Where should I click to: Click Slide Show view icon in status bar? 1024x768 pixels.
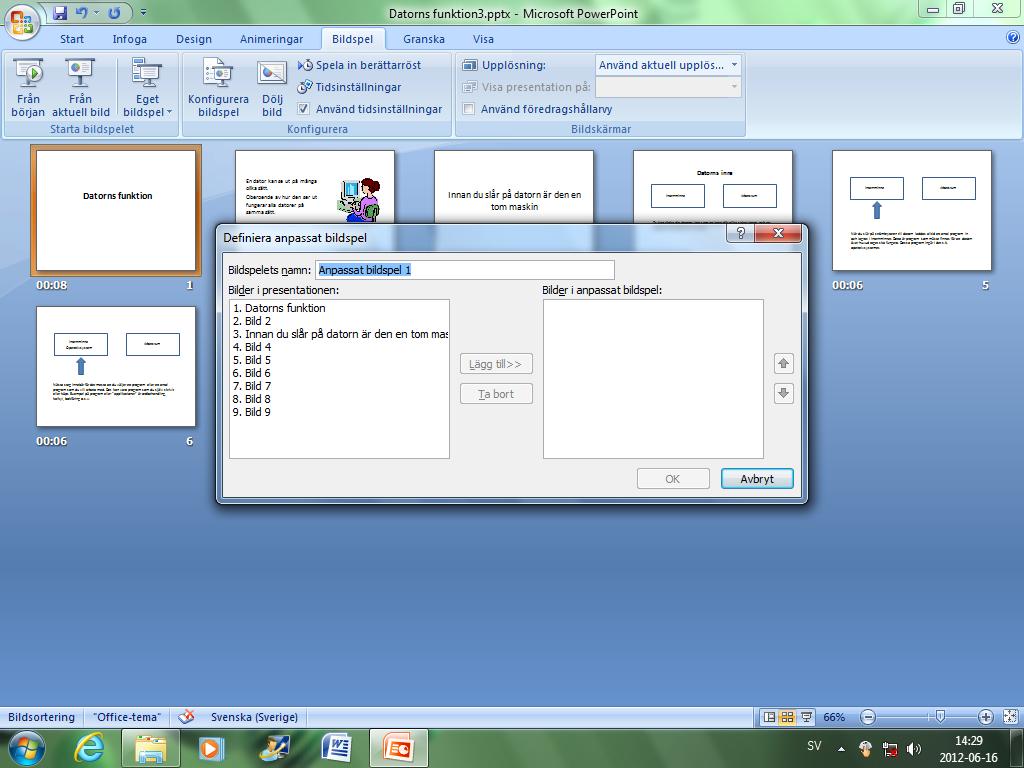click(807, 717)
